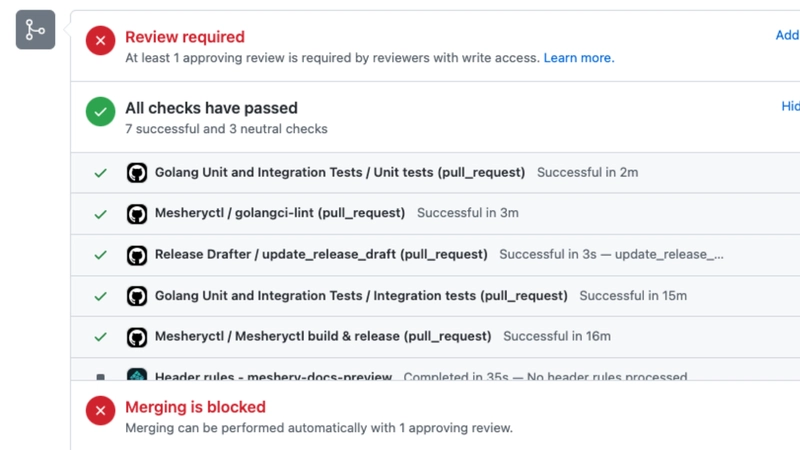Click the checkmark on the Release Drafter row
This screenshot has width=800, height=450.
pos(101,255)
